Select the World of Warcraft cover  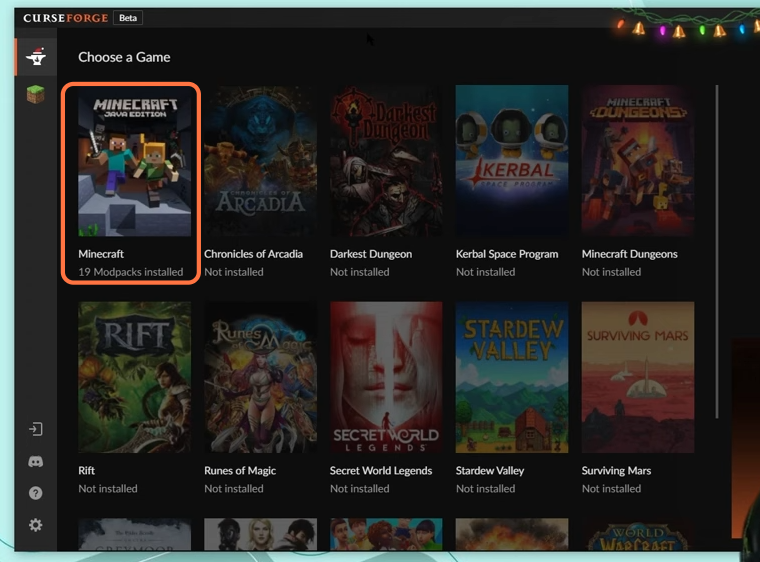tap(638, 534)
